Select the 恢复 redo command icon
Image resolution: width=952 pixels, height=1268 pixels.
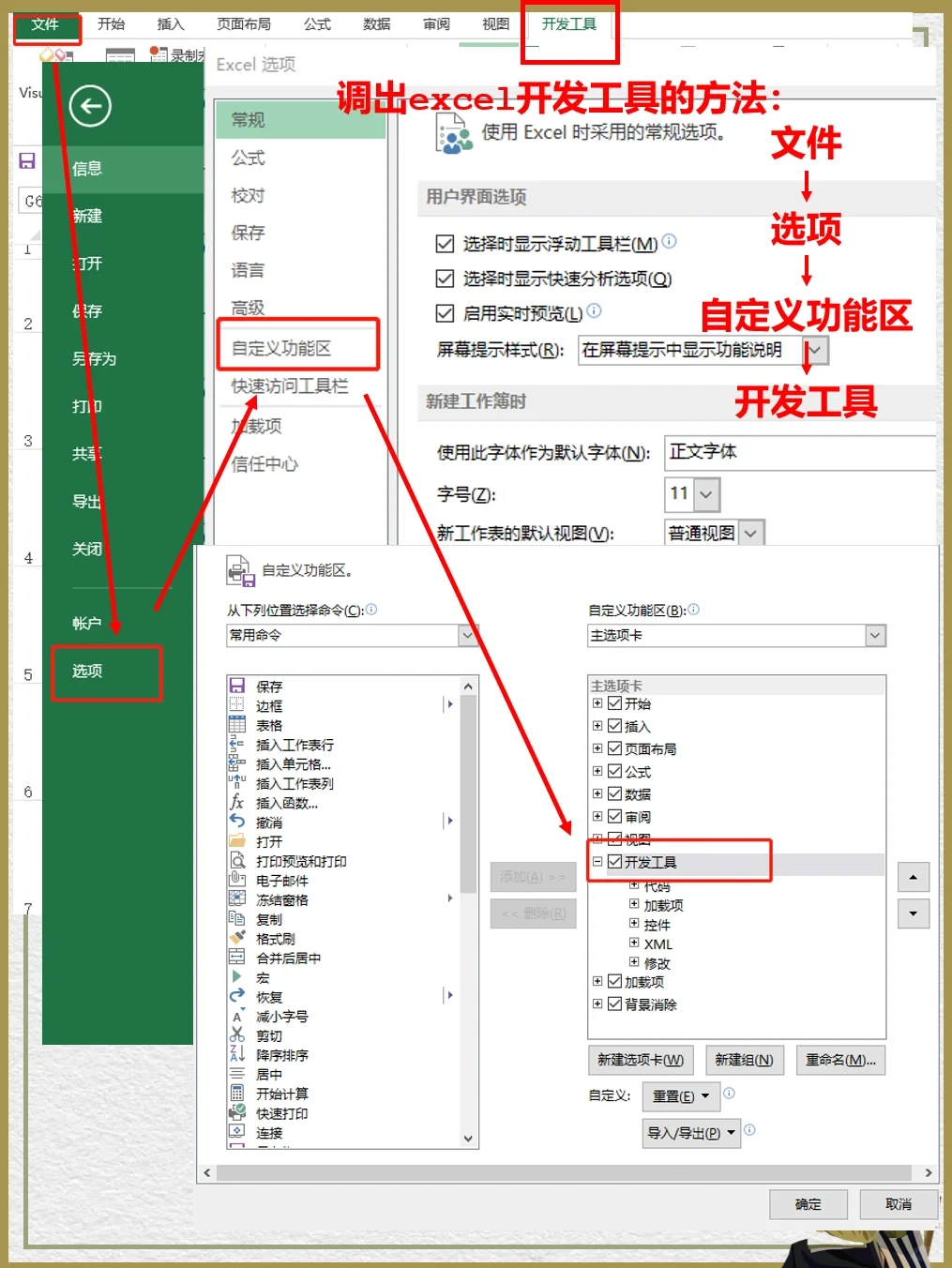237,996
